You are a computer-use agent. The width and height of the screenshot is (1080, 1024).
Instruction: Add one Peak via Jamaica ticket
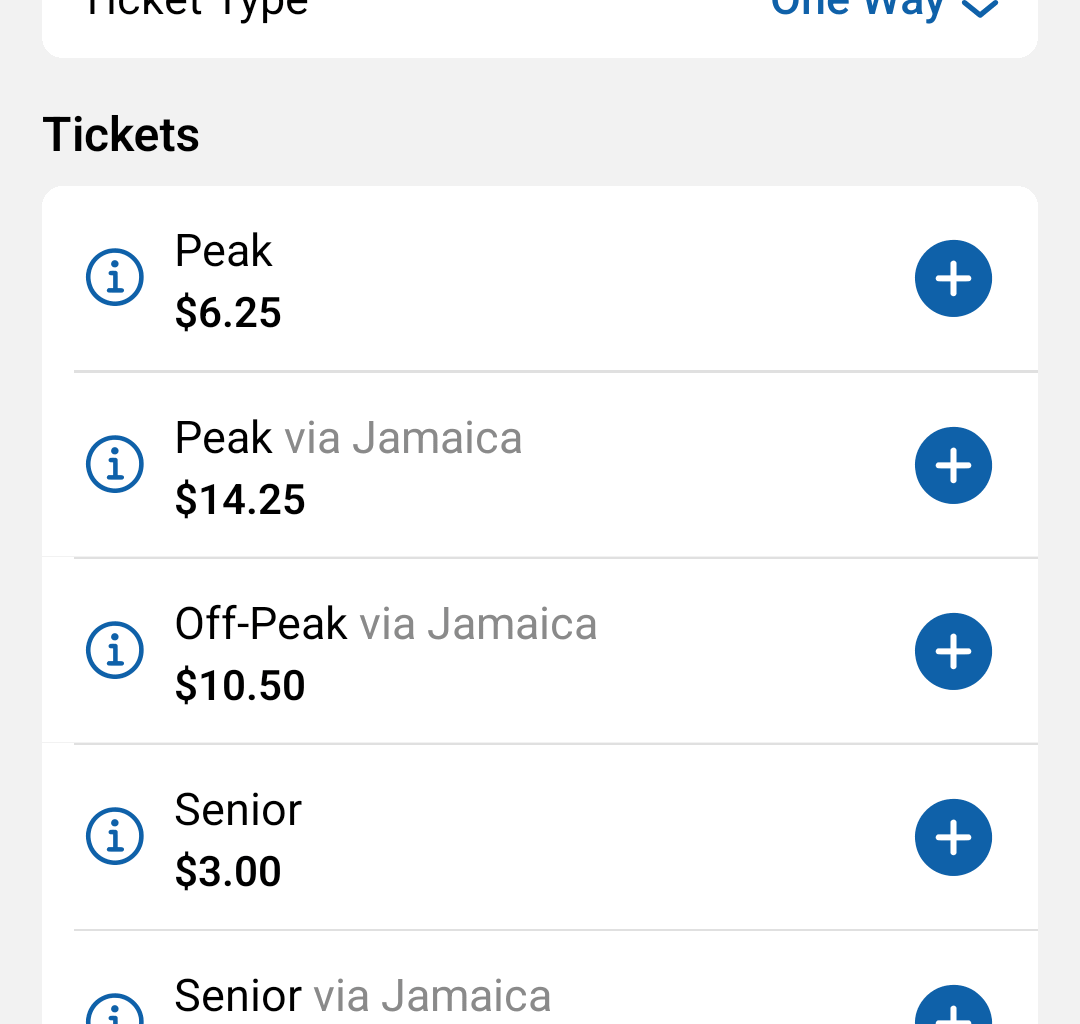point(953,465)
